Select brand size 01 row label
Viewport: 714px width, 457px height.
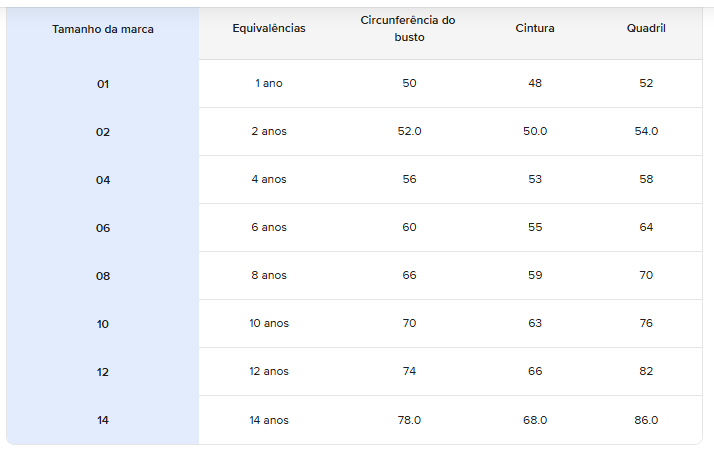point(103,84)
